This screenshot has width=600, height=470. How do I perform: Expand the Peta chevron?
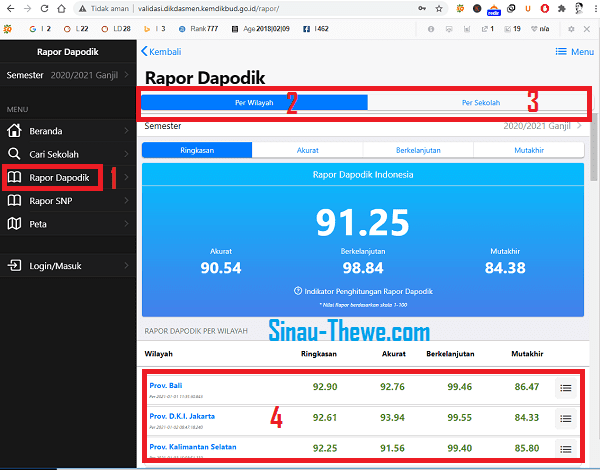126,224
